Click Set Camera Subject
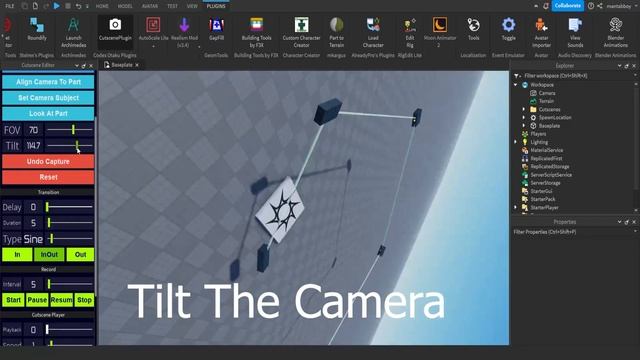This screenshot has width=640, height=360. [x=48, y=98]
